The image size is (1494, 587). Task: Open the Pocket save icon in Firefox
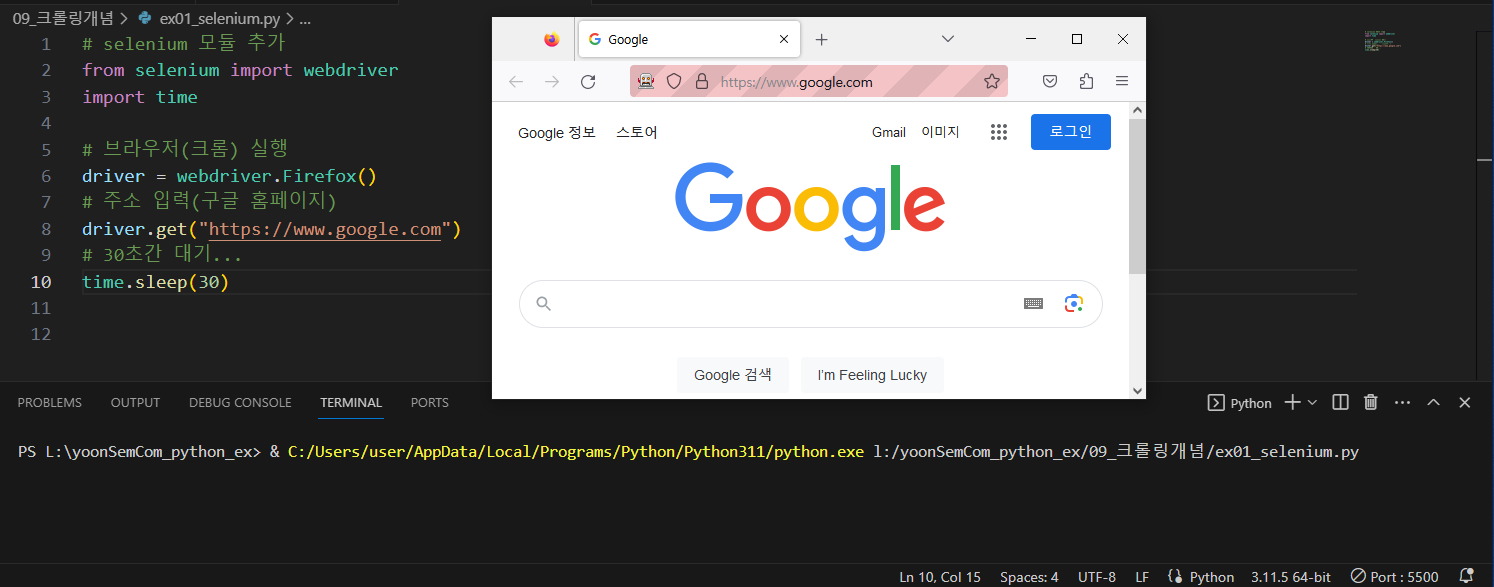pyautogui.click(x=1050, y=82)
